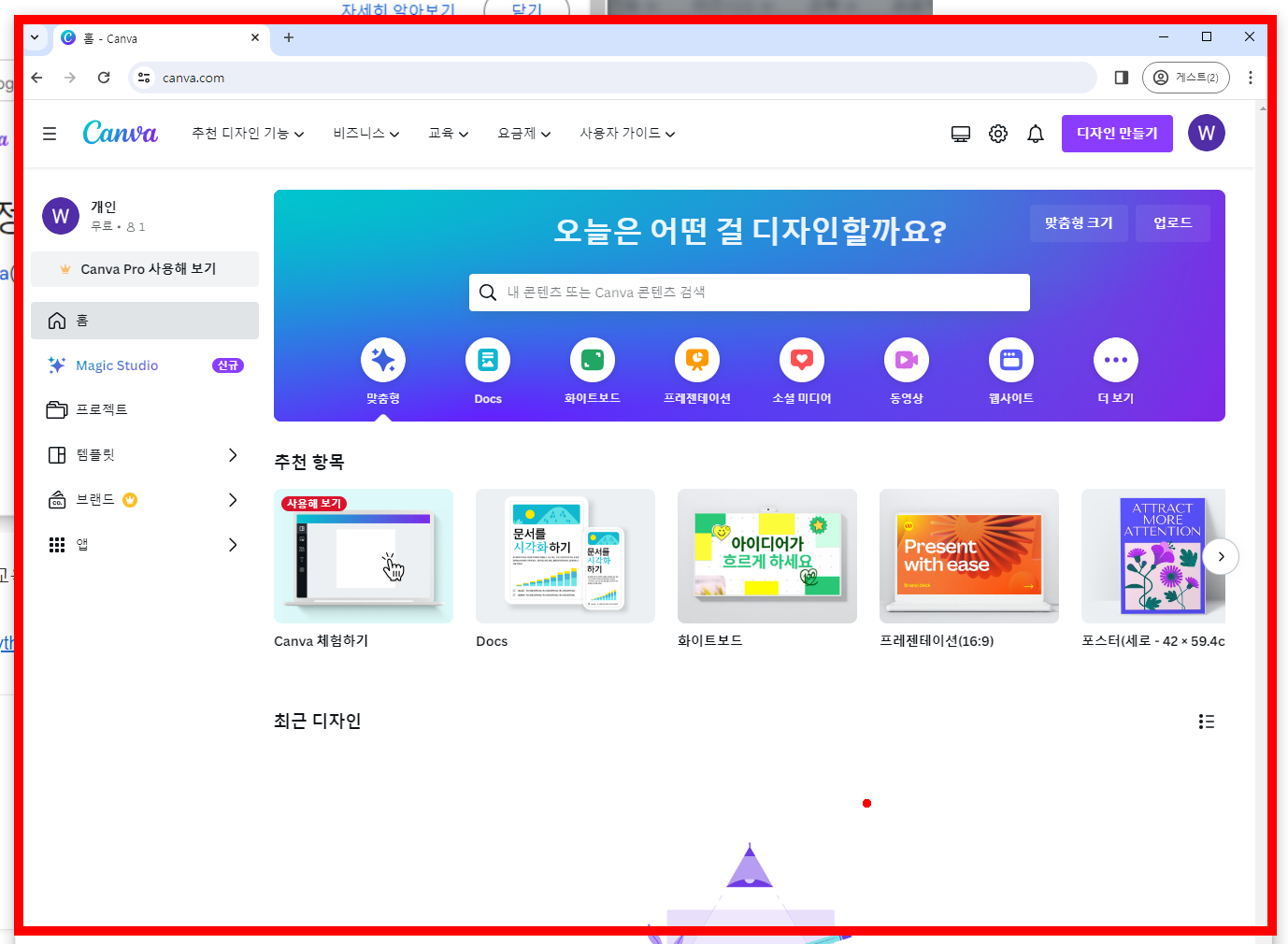This screenshot has width=1288, height=944.
Task: Select the 프레젠테이션 category icon
Action: tap(697, 360)
